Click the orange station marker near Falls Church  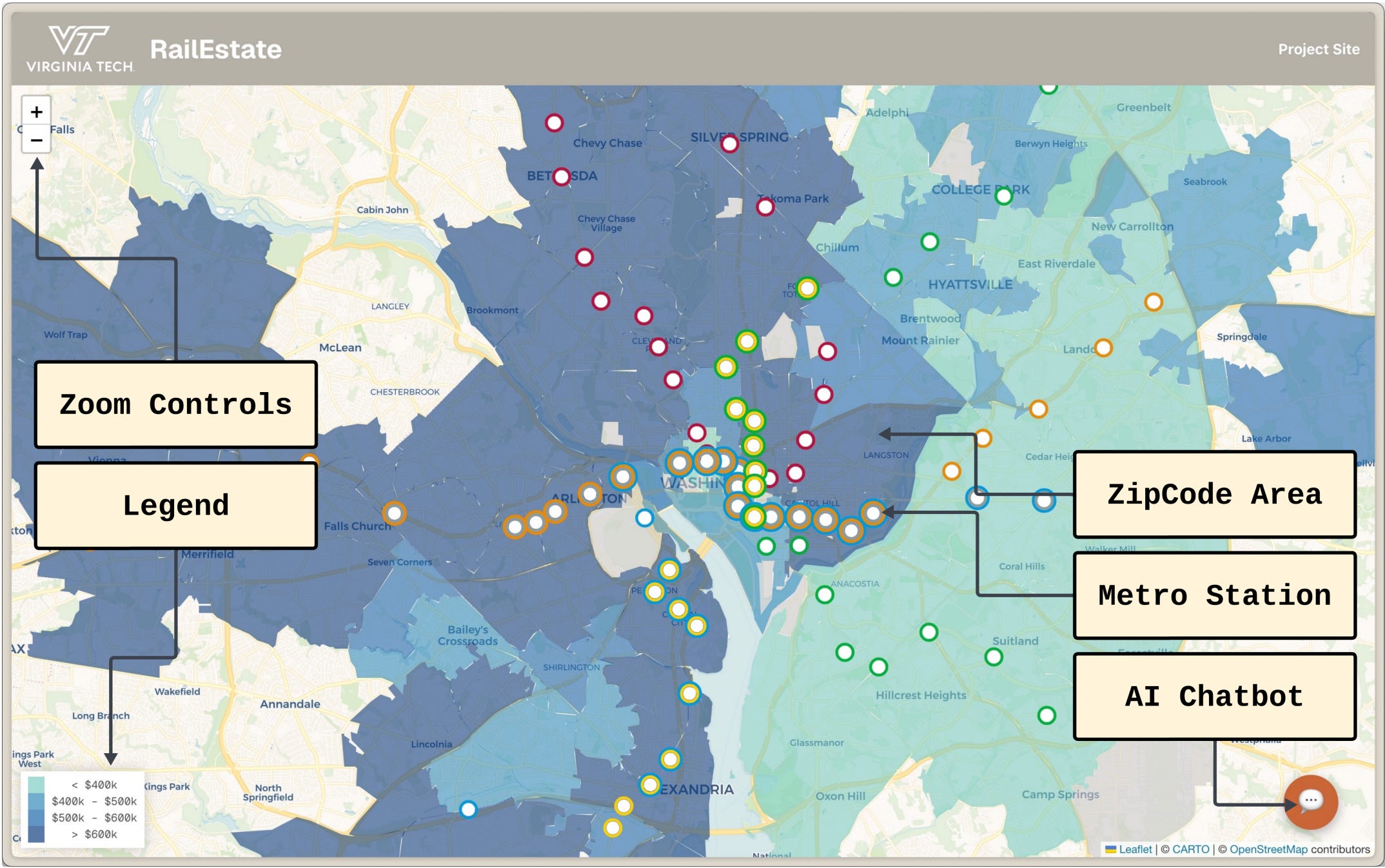pyautogui.click(x=394, y=514)
